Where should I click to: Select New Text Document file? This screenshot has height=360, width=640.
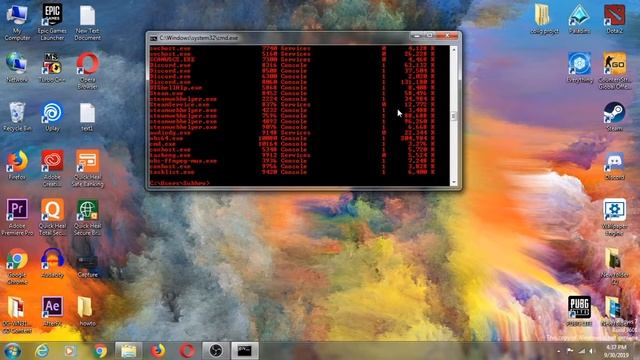point(87,22)
